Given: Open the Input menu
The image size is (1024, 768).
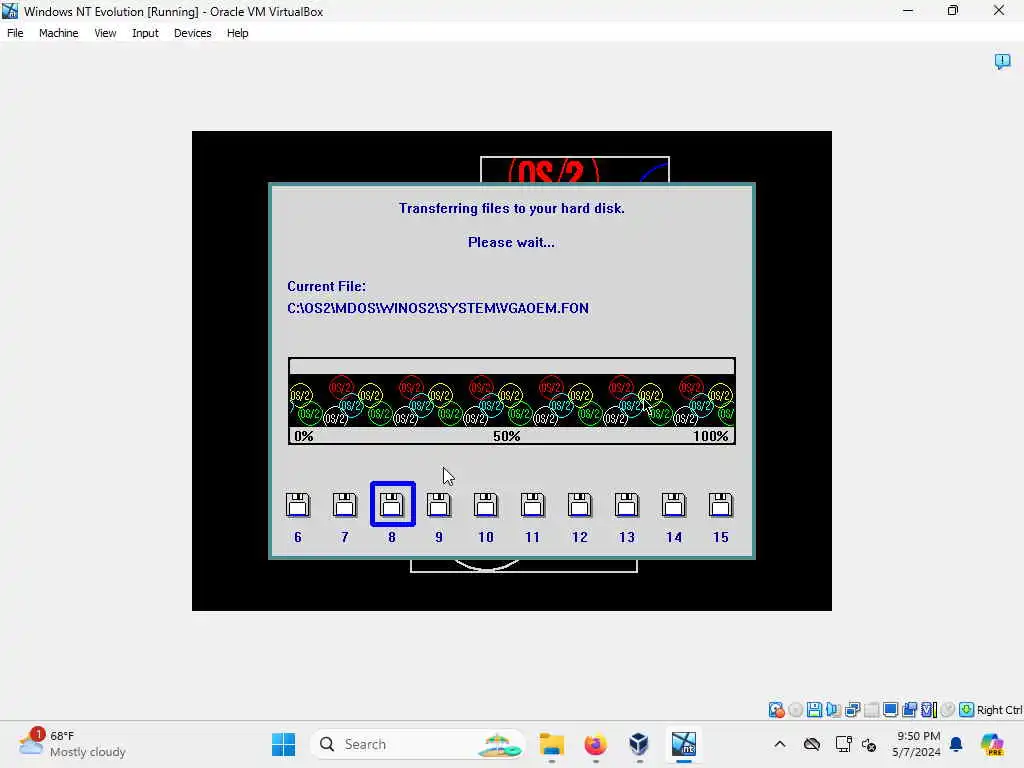Looking at the screenshot, I should [145, 33].
